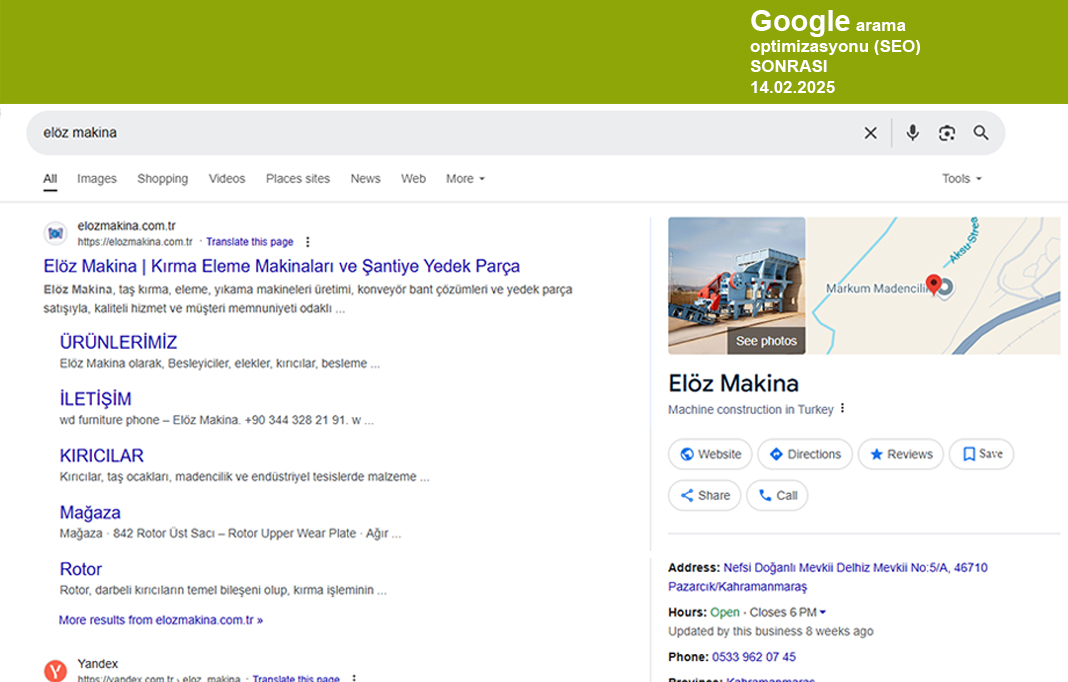Click More results from elozmakina.com.tr
This screenshot has height=682, width=1068.
coord(161,620)
